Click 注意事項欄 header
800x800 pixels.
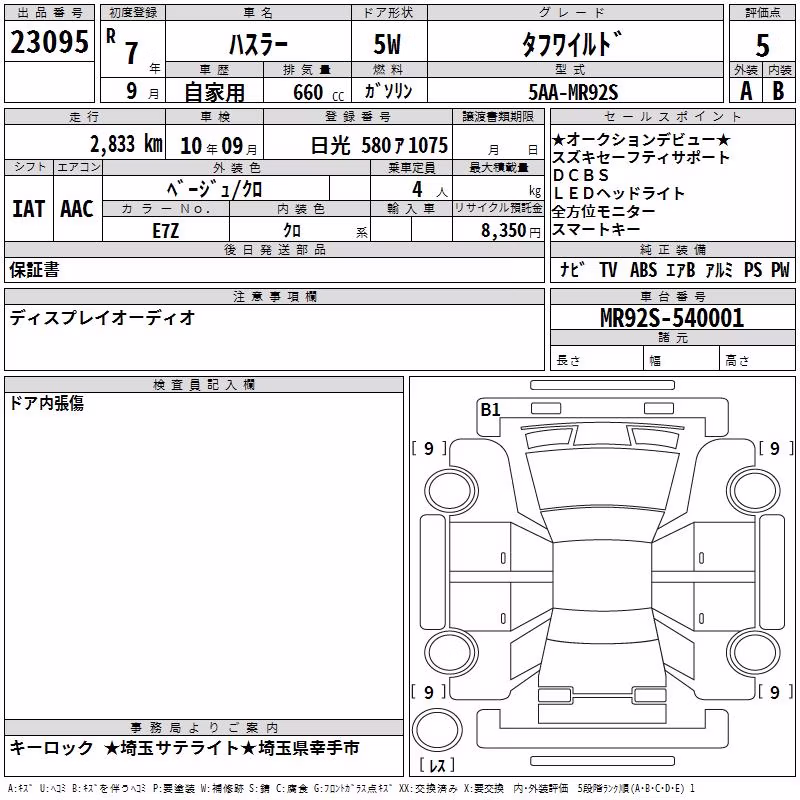pos(274,297)
